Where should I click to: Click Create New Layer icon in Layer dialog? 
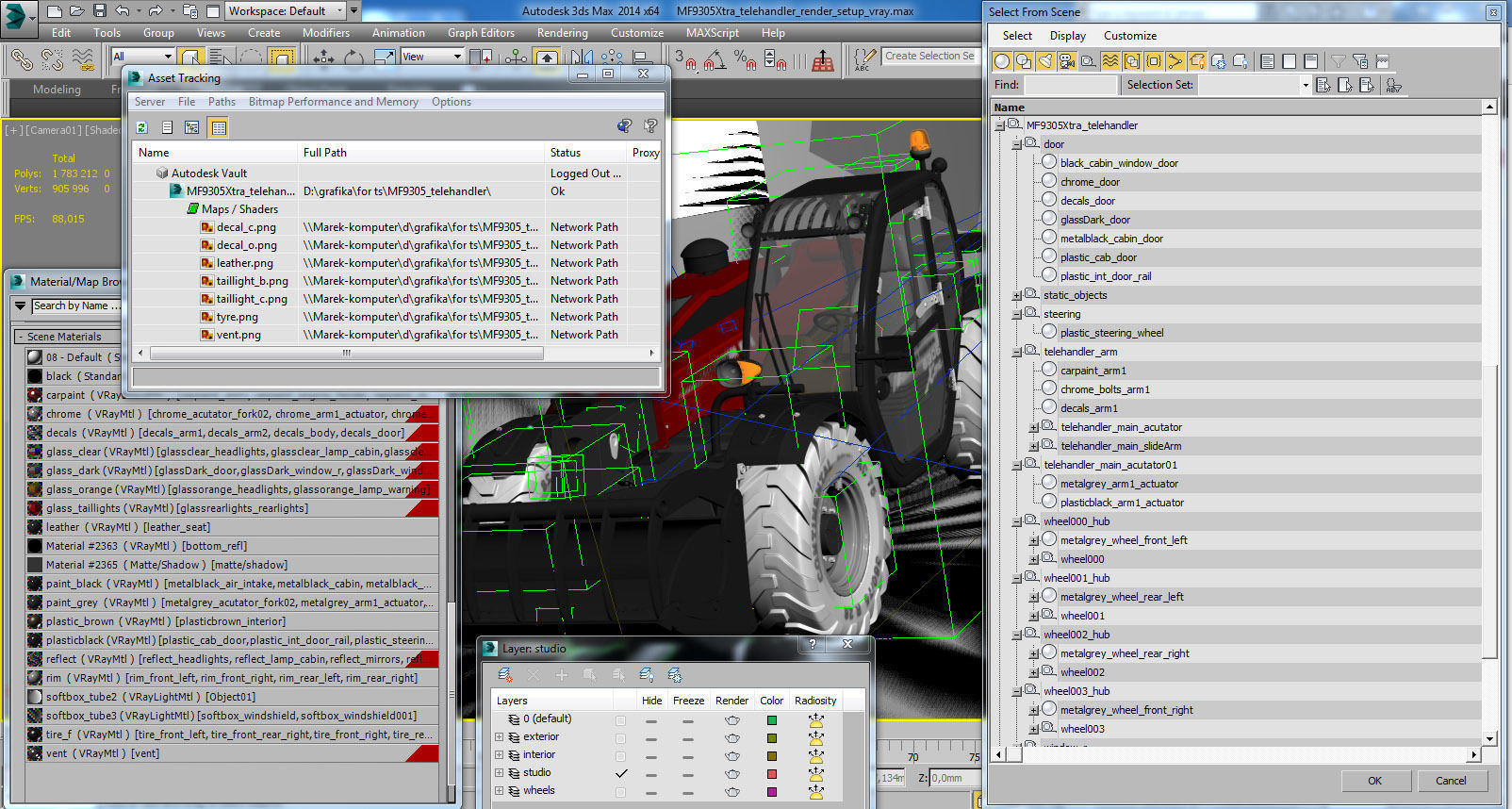(x=504, y=675)
